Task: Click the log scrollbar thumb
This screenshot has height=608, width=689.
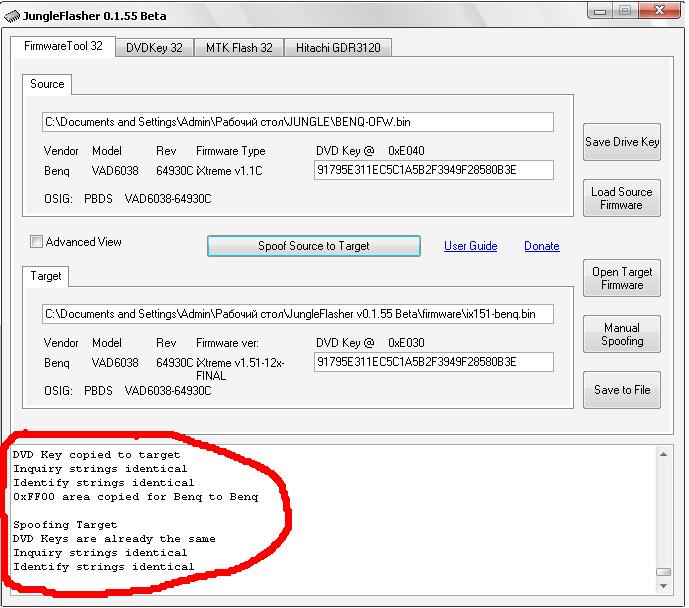Action: point(664,572)
